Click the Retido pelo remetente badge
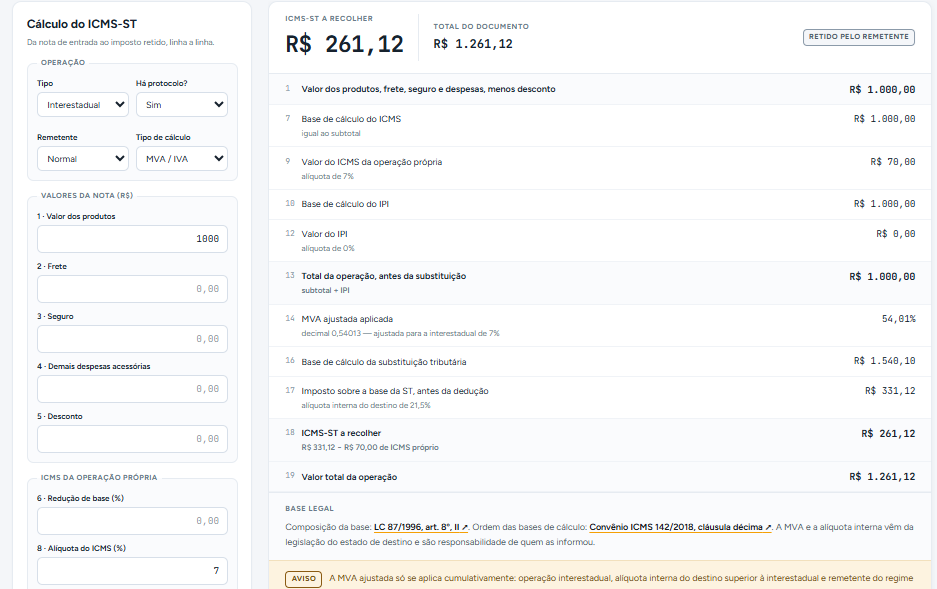The width and height of the screenshot is (937, 589). pos(859,37)
